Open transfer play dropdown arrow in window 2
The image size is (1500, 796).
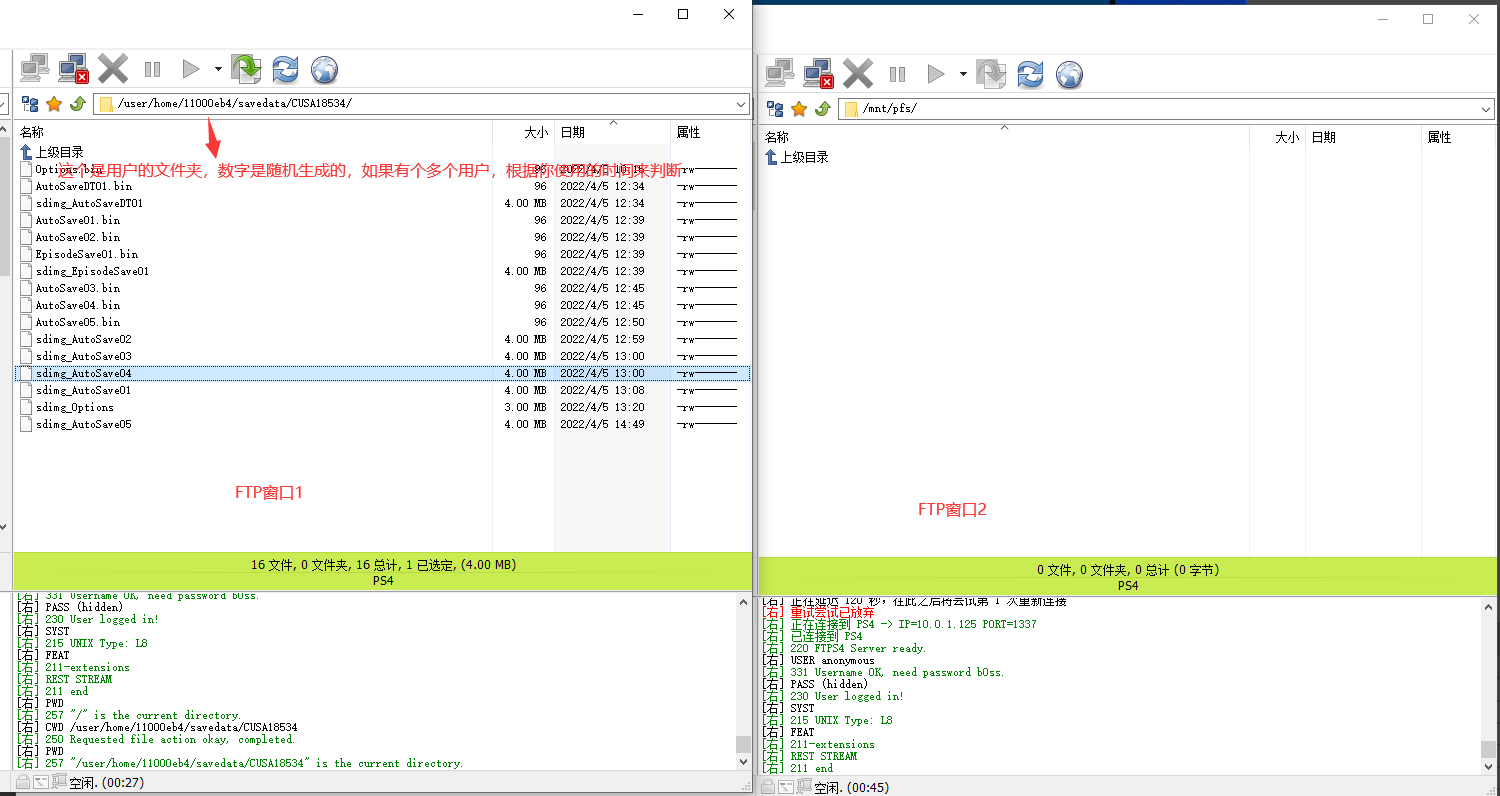(x=963, y=74)
